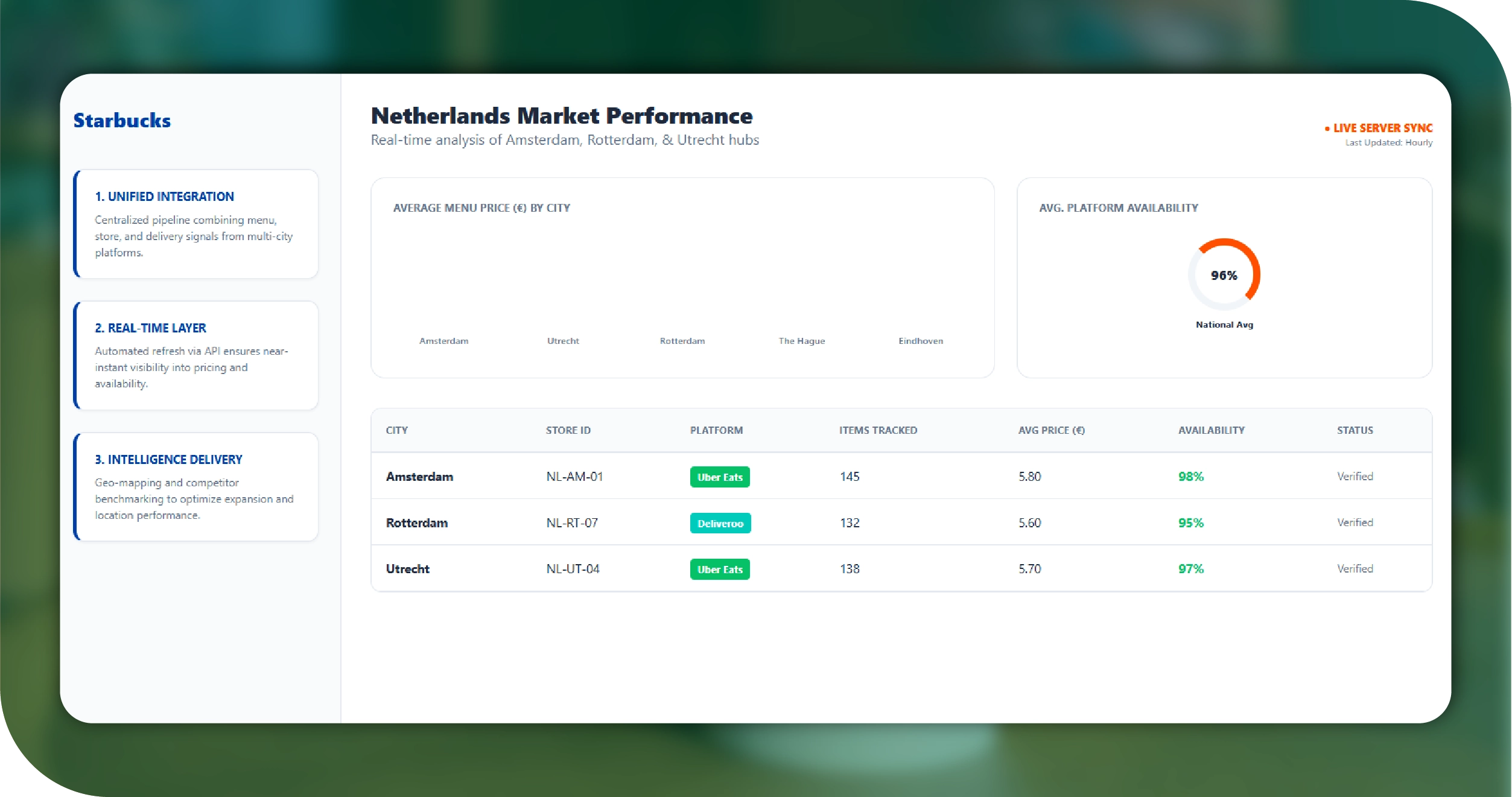Image resolution: width=1512 pixels, height=797 pixels.
Task: Select the Real-Time Layer card
Action: [x=195, y=355]
